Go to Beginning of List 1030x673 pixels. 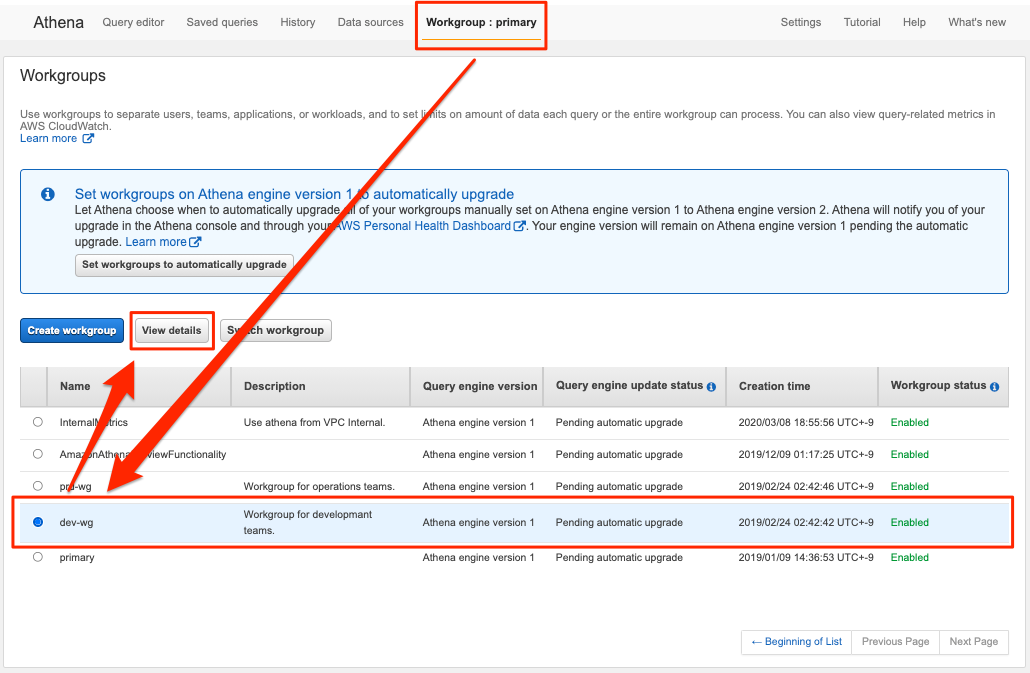coord(796,641)
